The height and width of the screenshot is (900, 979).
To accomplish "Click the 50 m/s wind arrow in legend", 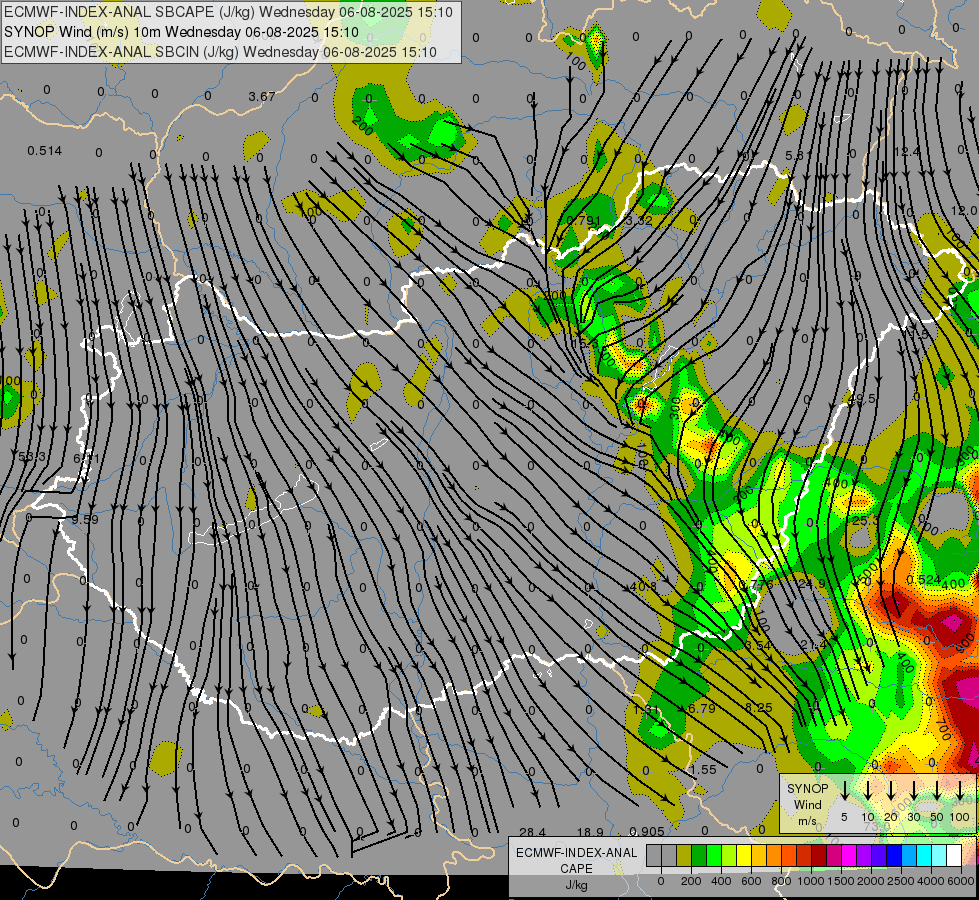I will pyautogui.click(x=937, y=789).
